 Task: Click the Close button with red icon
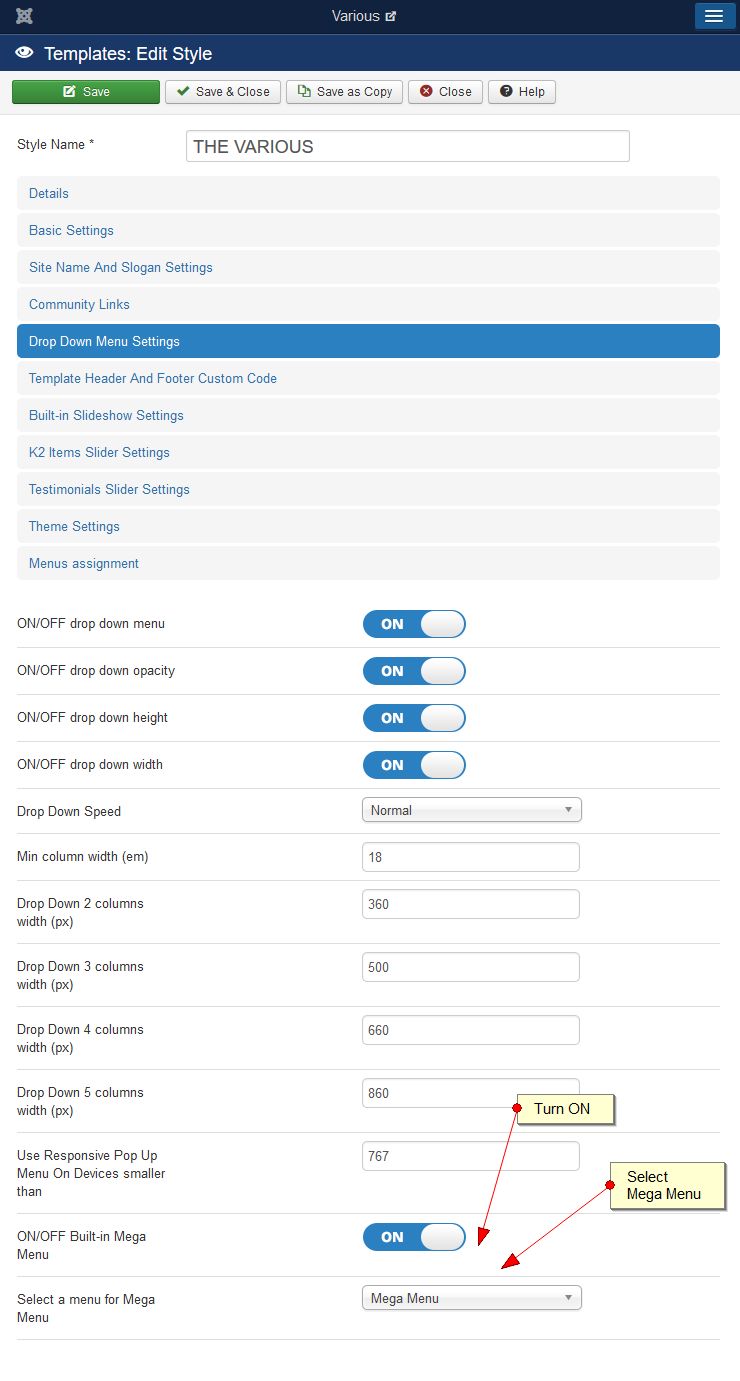(x=446, y=91)
